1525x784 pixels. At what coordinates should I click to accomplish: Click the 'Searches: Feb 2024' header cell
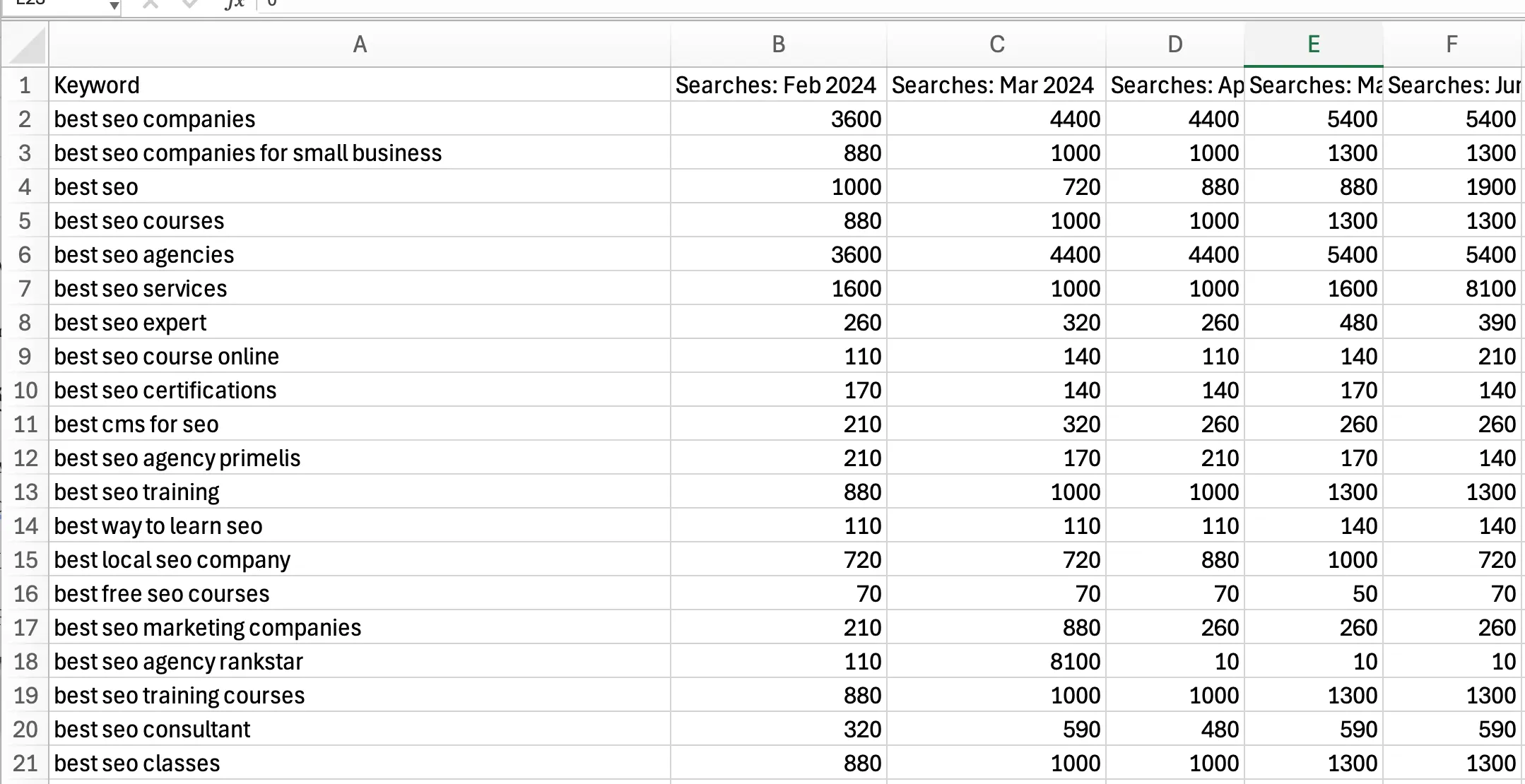point(778,85)
